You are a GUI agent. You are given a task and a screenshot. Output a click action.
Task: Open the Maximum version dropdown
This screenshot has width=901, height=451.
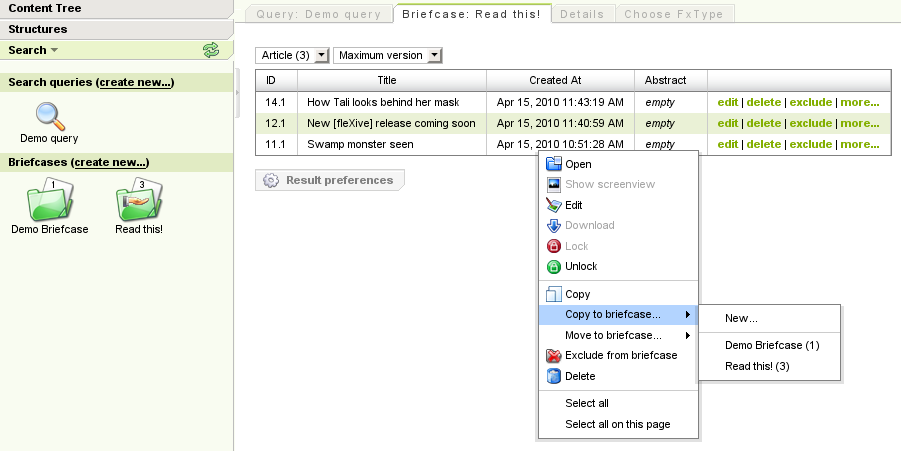(x=388, y=55)
